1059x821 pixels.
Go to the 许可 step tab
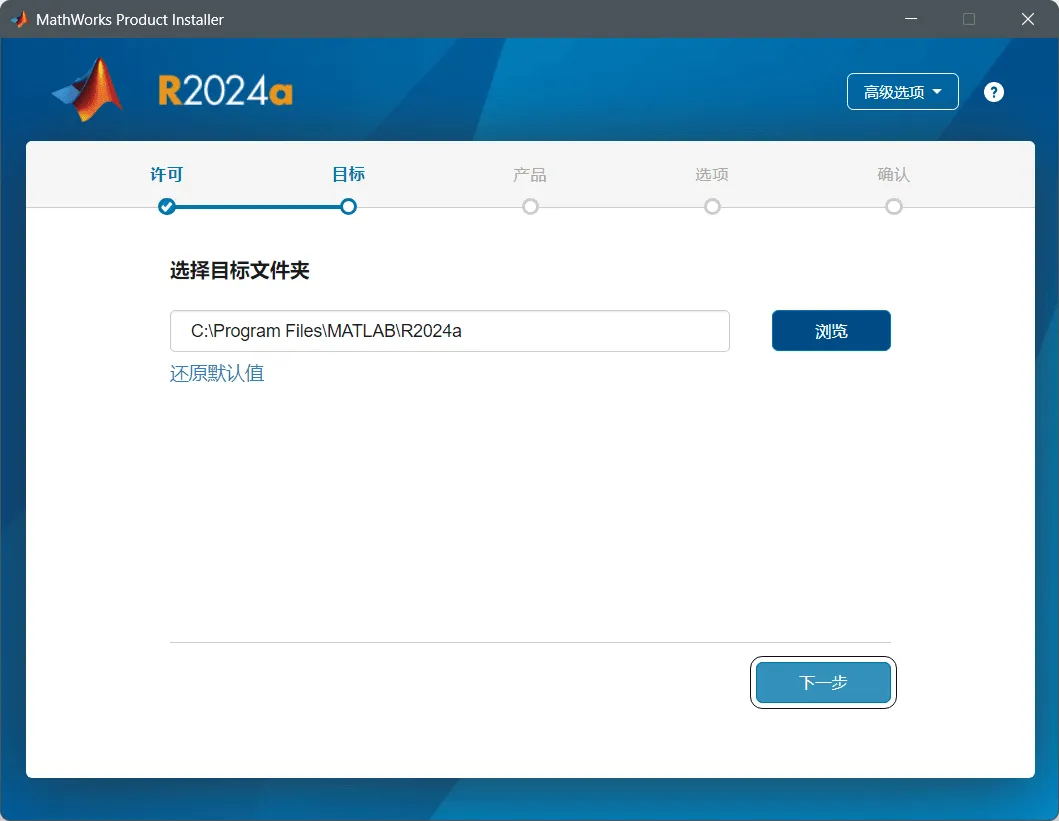pos(166,174)
